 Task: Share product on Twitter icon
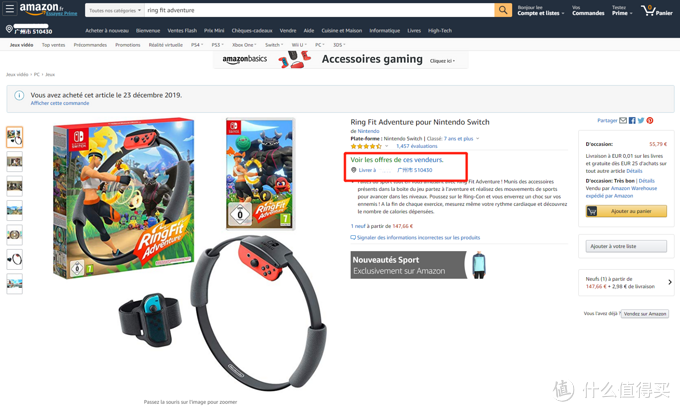[641, 121]
